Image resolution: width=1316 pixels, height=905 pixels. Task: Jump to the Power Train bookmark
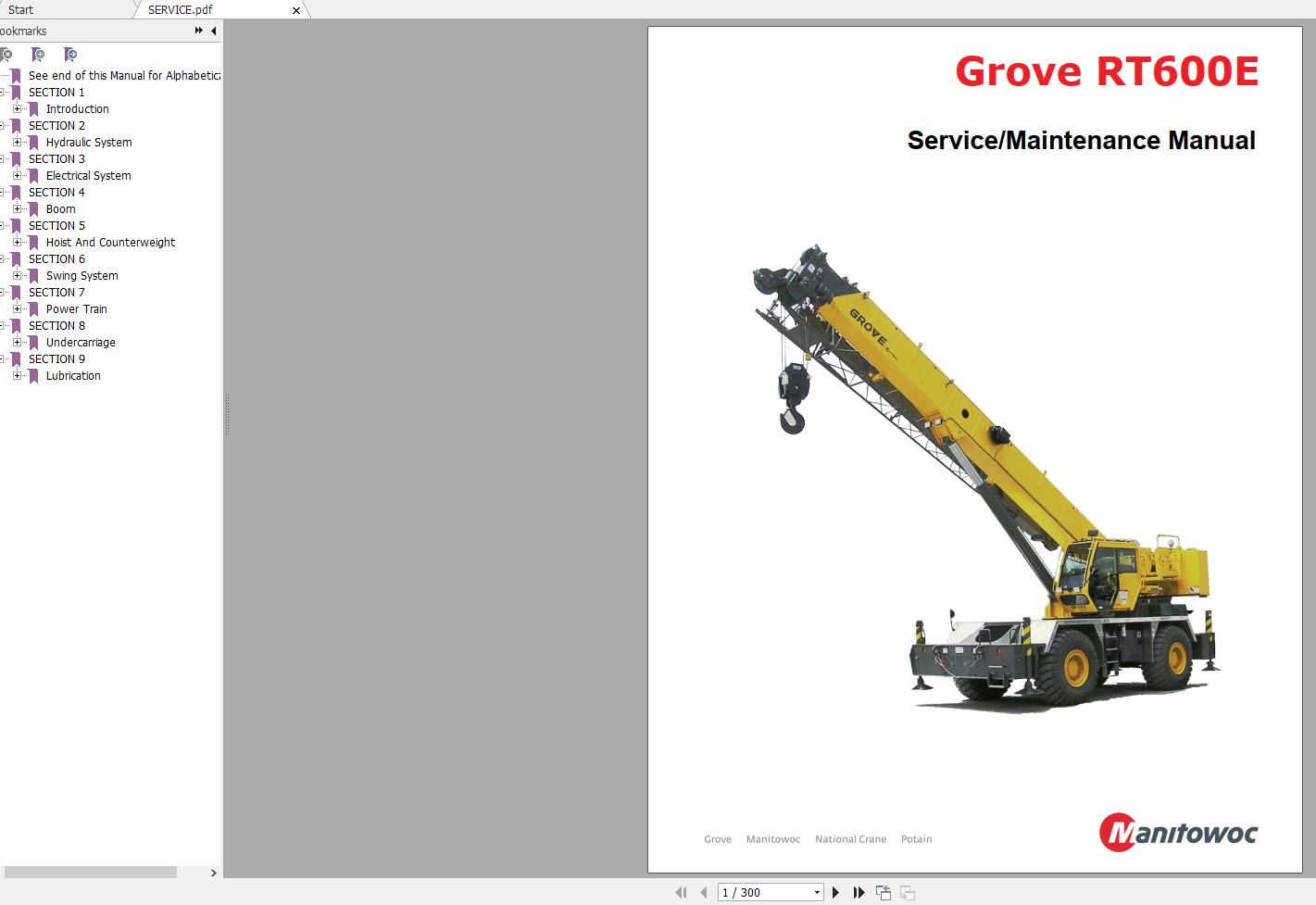tap(77, 308)
